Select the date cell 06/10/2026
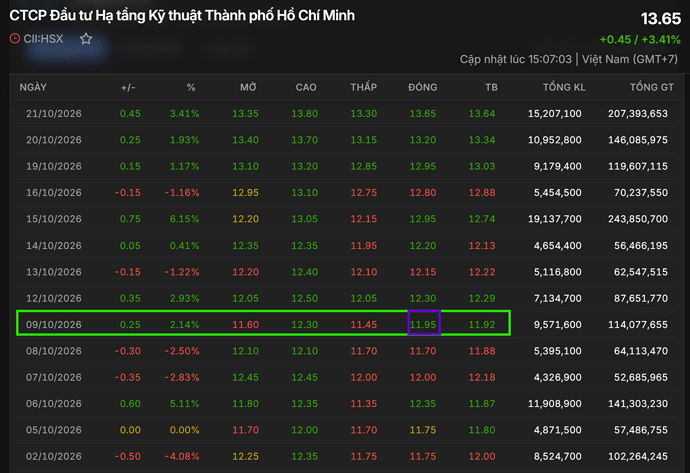Viewport: 690px width, 473px height. click(x=54, y=404)
